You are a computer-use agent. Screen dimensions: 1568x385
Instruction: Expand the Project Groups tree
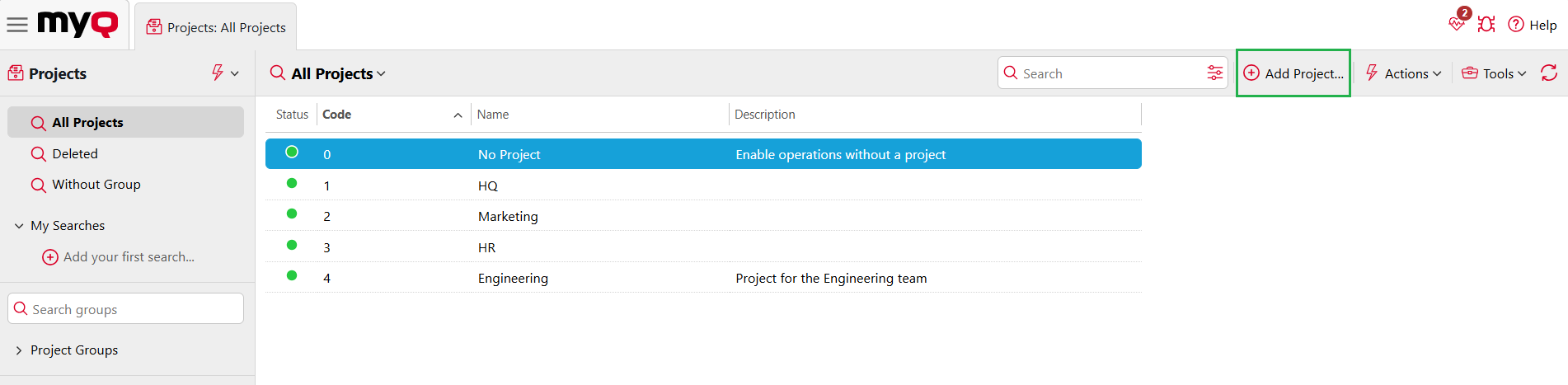click(x=19, y=350)
